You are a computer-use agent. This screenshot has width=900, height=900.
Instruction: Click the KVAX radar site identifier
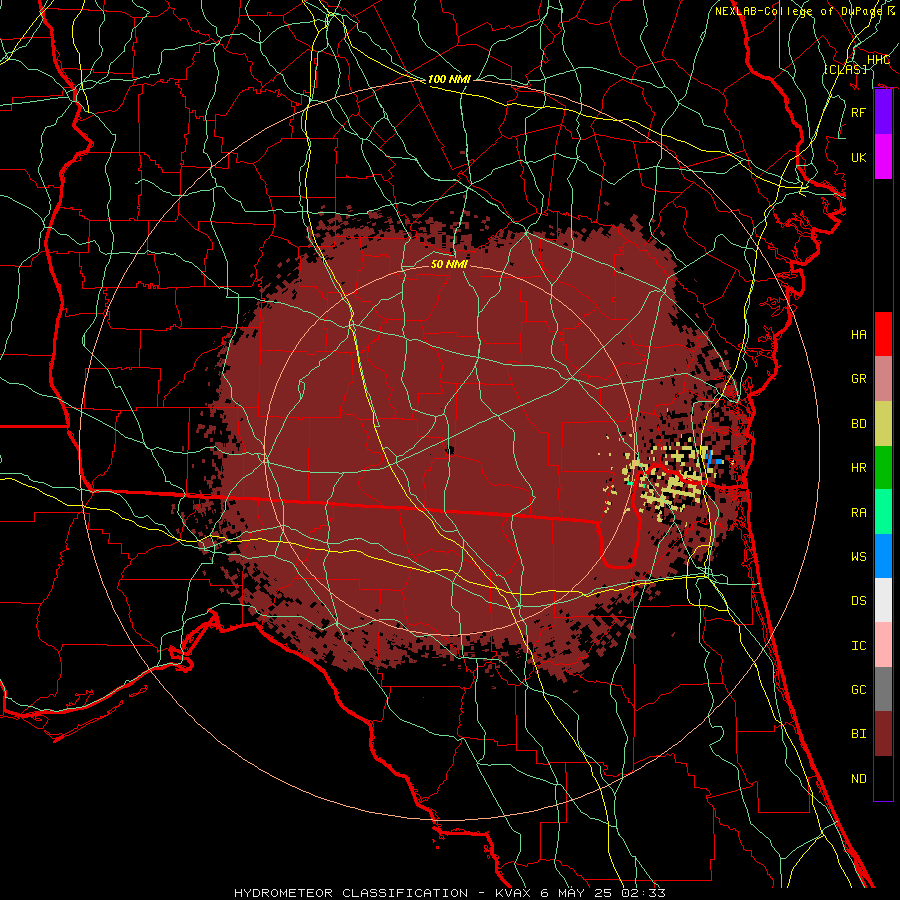[514, 893]
